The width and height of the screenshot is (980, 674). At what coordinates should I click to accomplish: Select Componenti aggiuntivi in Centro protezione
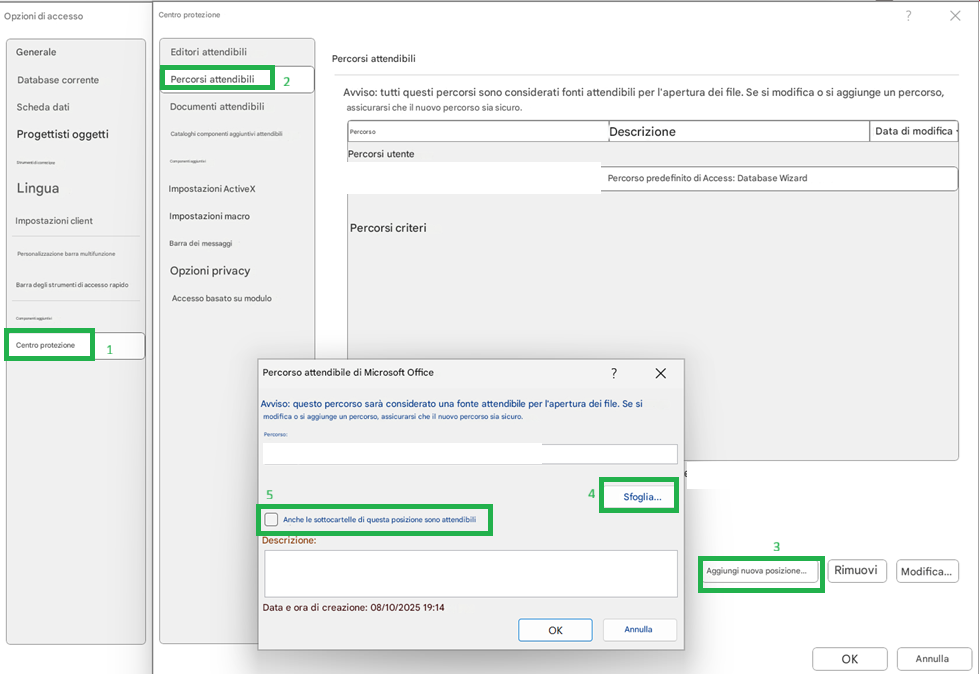click(188, 161)
